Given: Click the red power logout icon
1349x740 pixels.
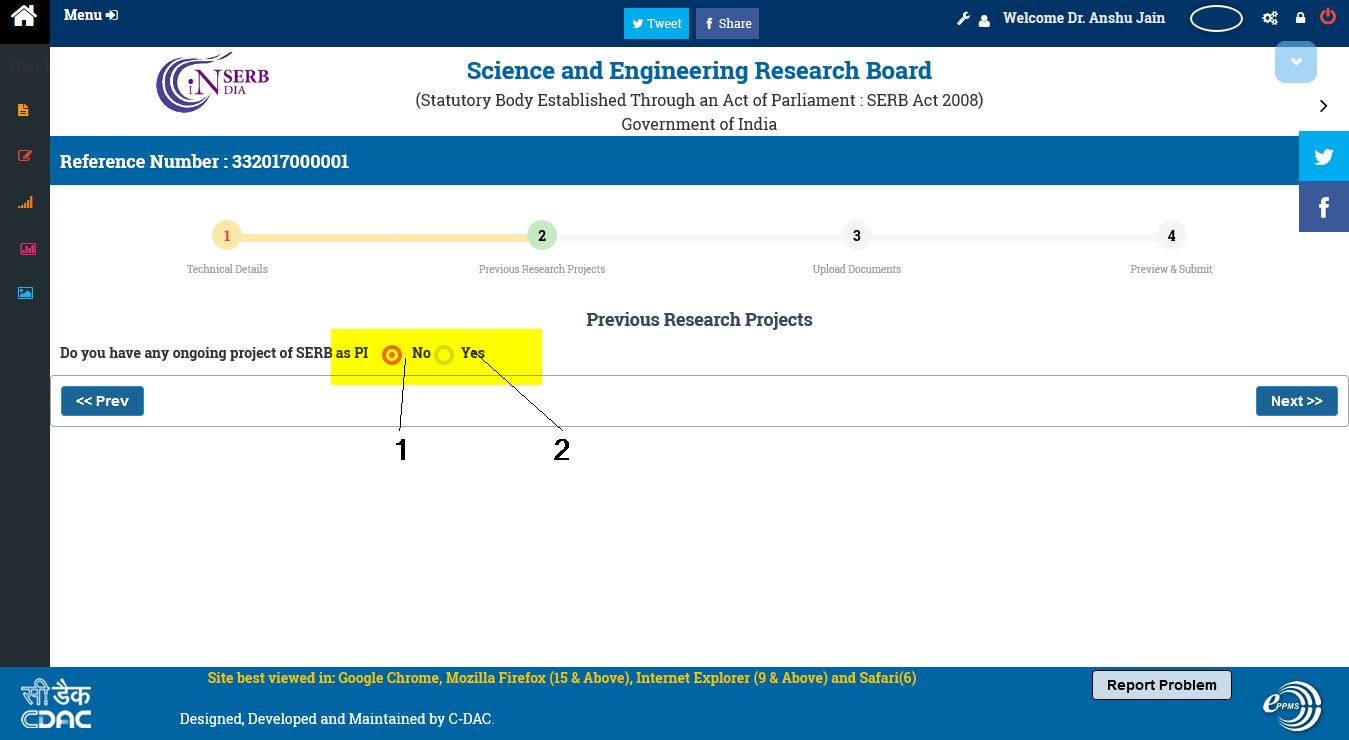Looking at the screenshot, I should 1328,16.
